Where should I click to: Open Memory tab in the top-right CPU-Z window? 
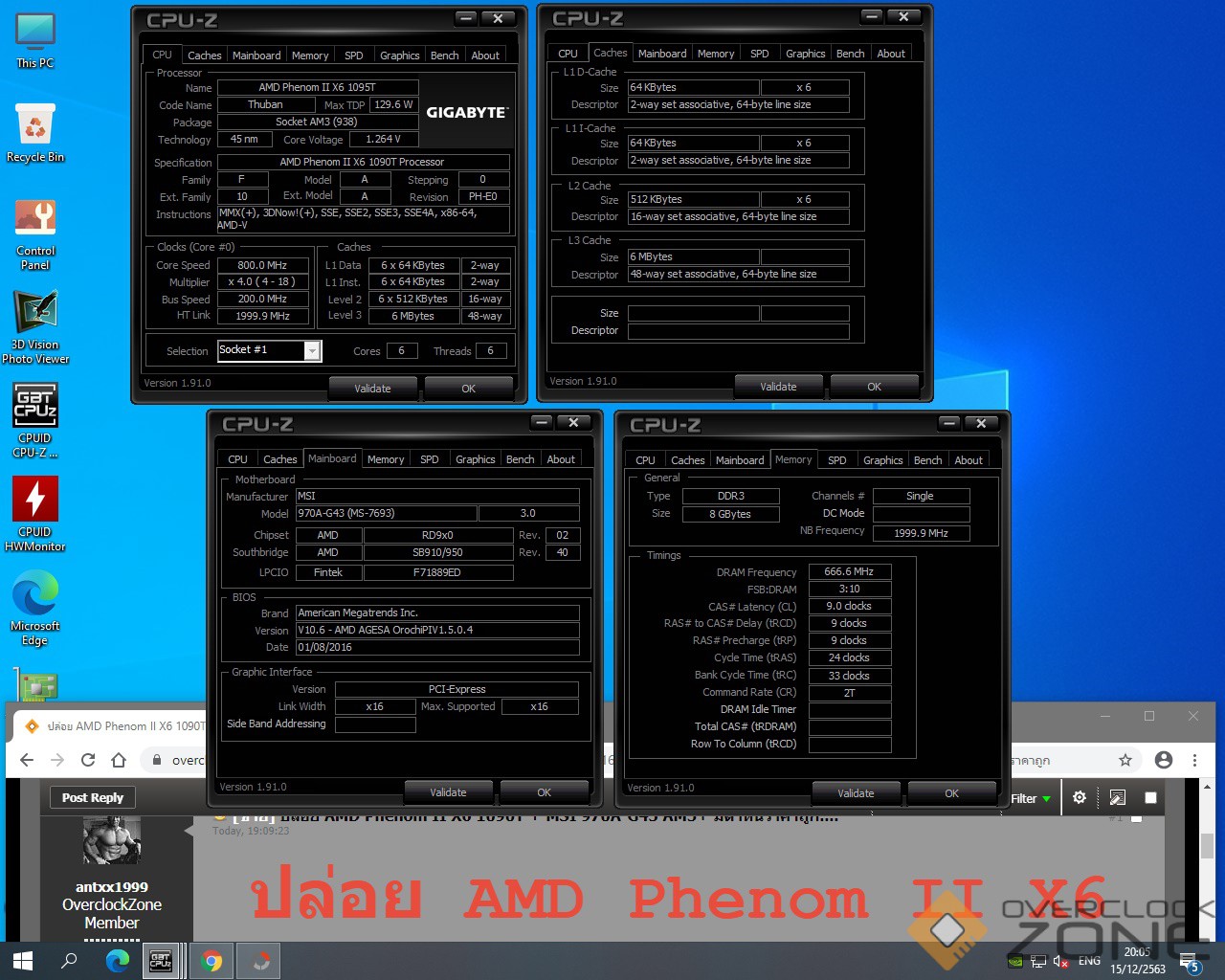(716, 54)
